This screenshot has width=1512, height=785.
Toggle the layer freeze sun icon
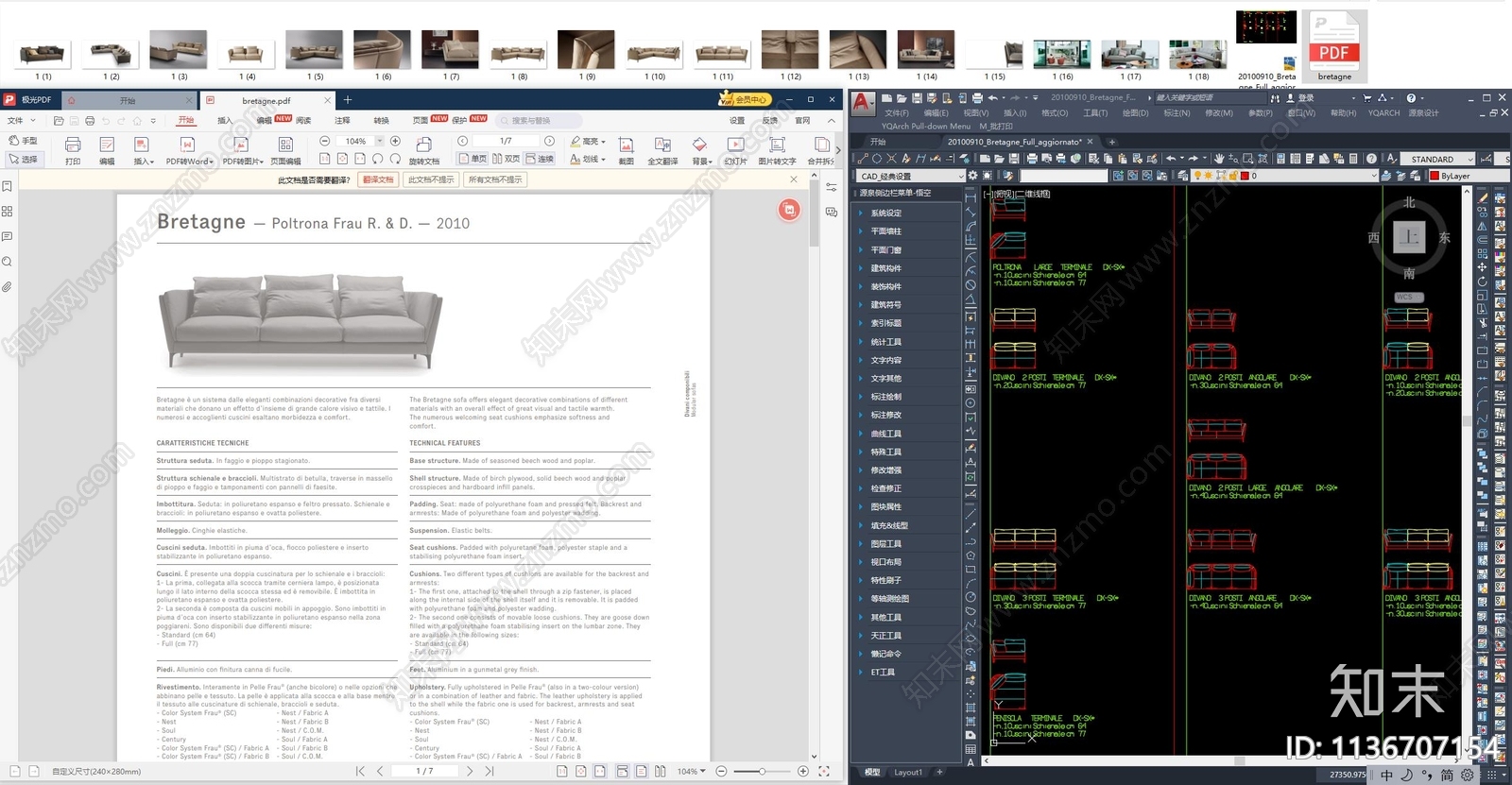tap(1209, 176)
